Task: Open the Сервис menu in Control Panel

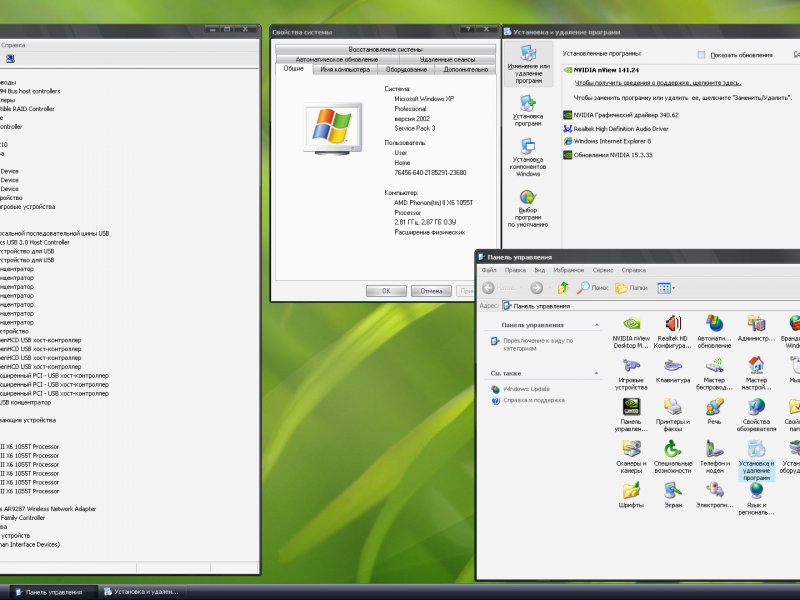Action: point(603,270)
